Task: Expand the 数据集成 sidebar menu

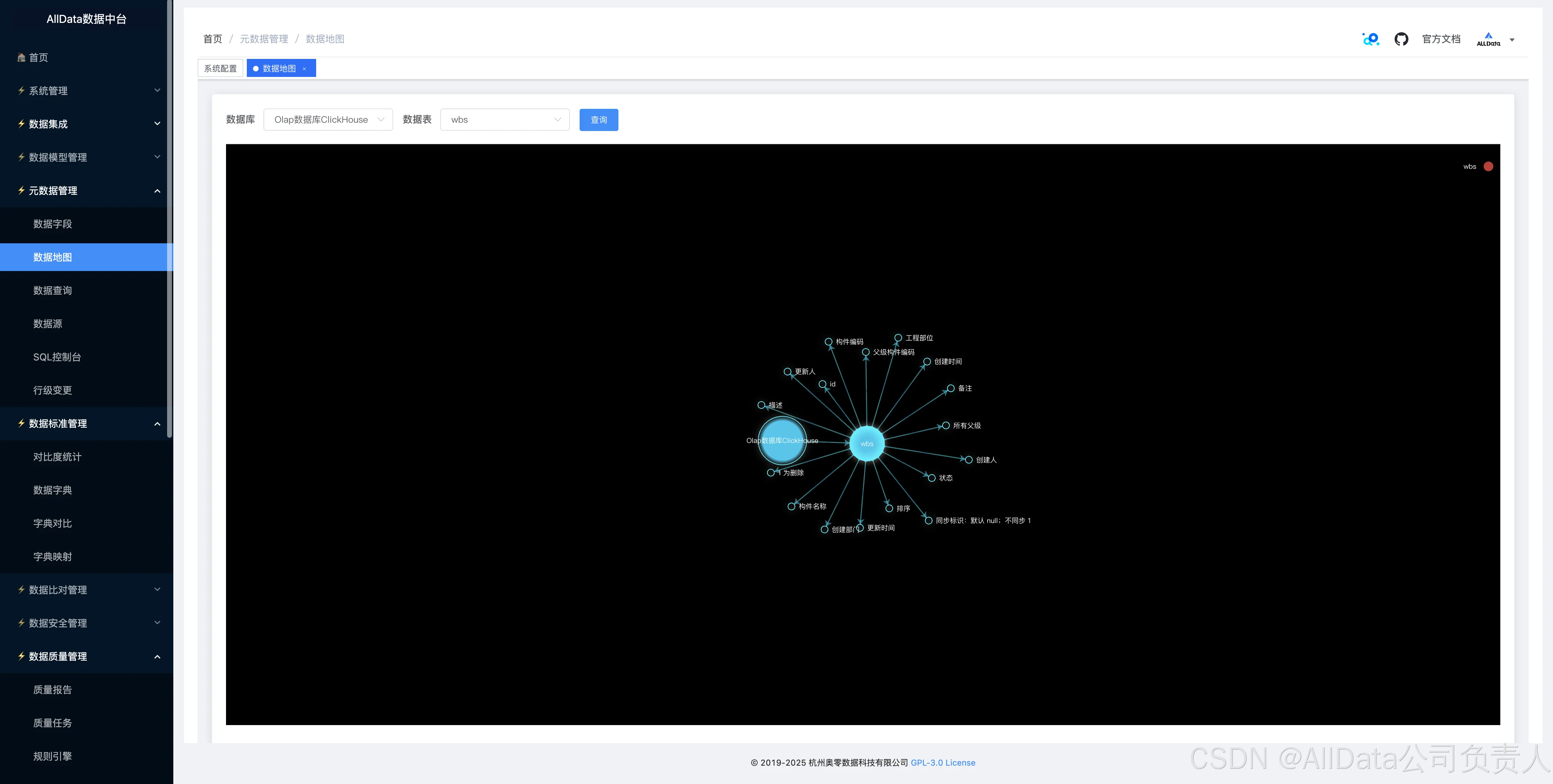Action: click(87, 124)
